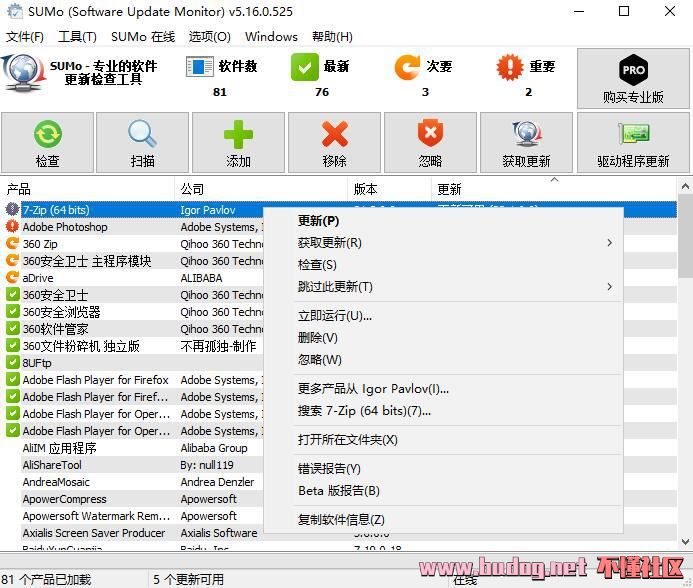Click the 软件数 list icon
This screenshot has height=588, width=693.
[x=200, y=67]
